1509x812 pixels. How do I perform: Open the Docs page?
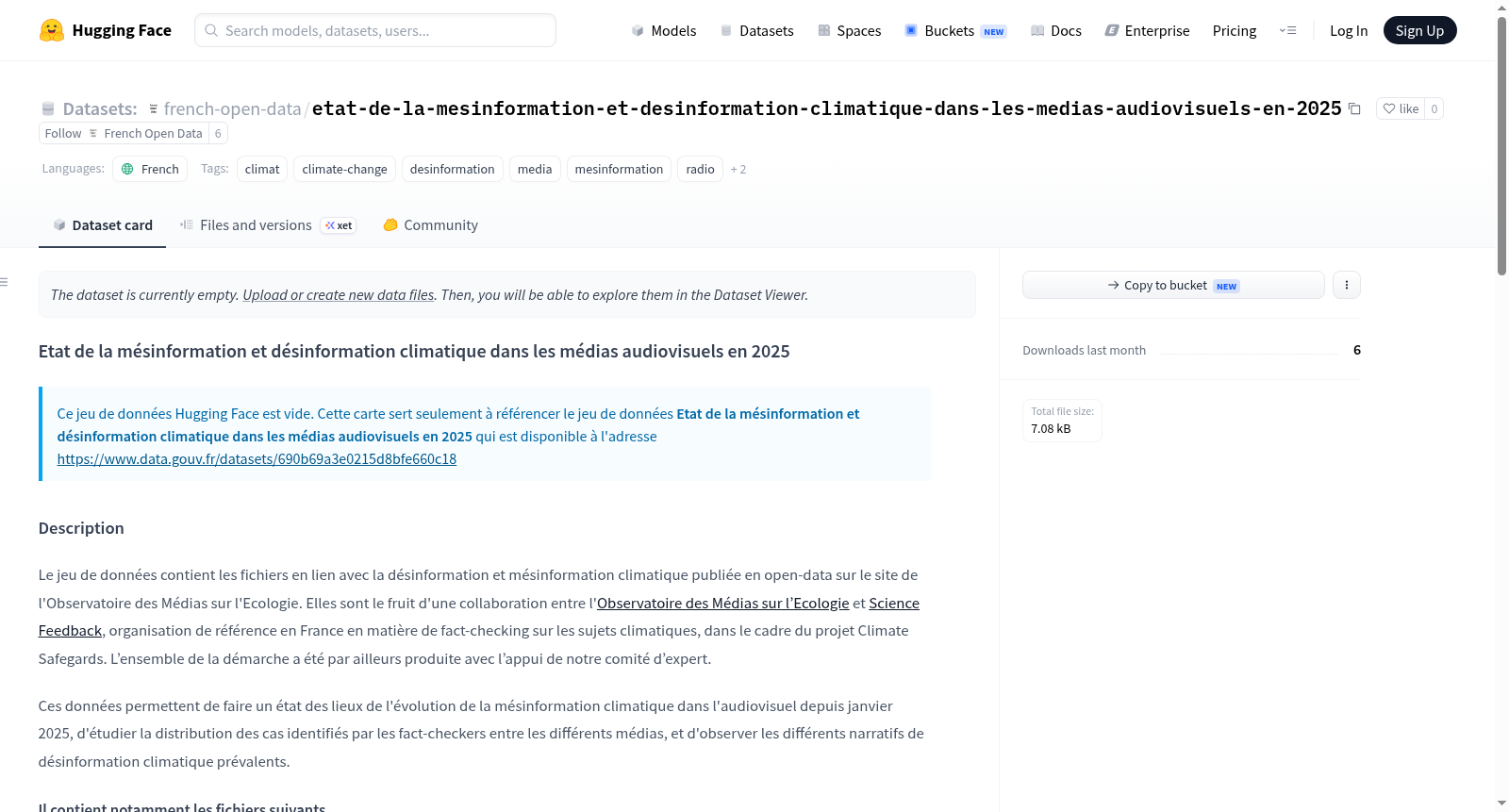1056,30
